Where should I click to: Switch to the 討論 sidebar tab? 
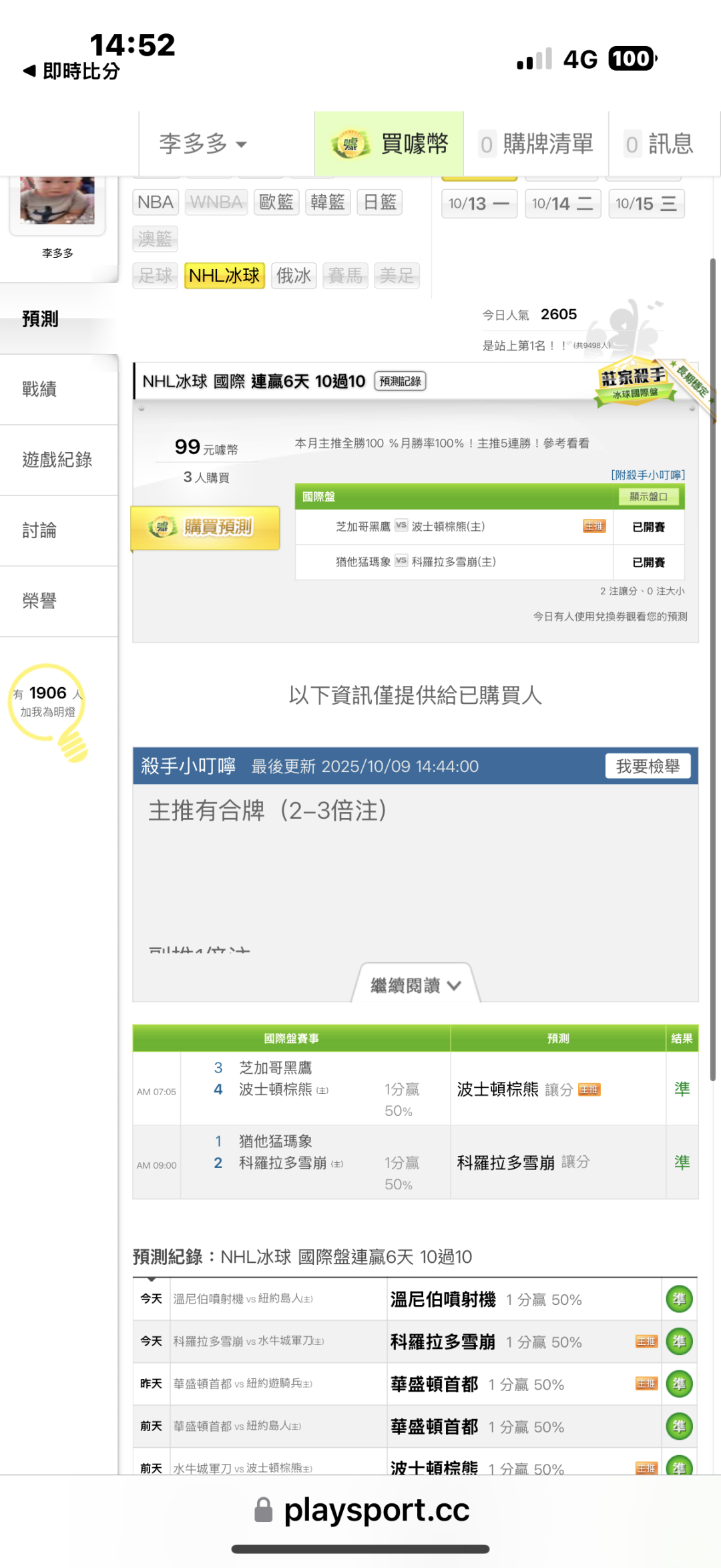point(40,530)
